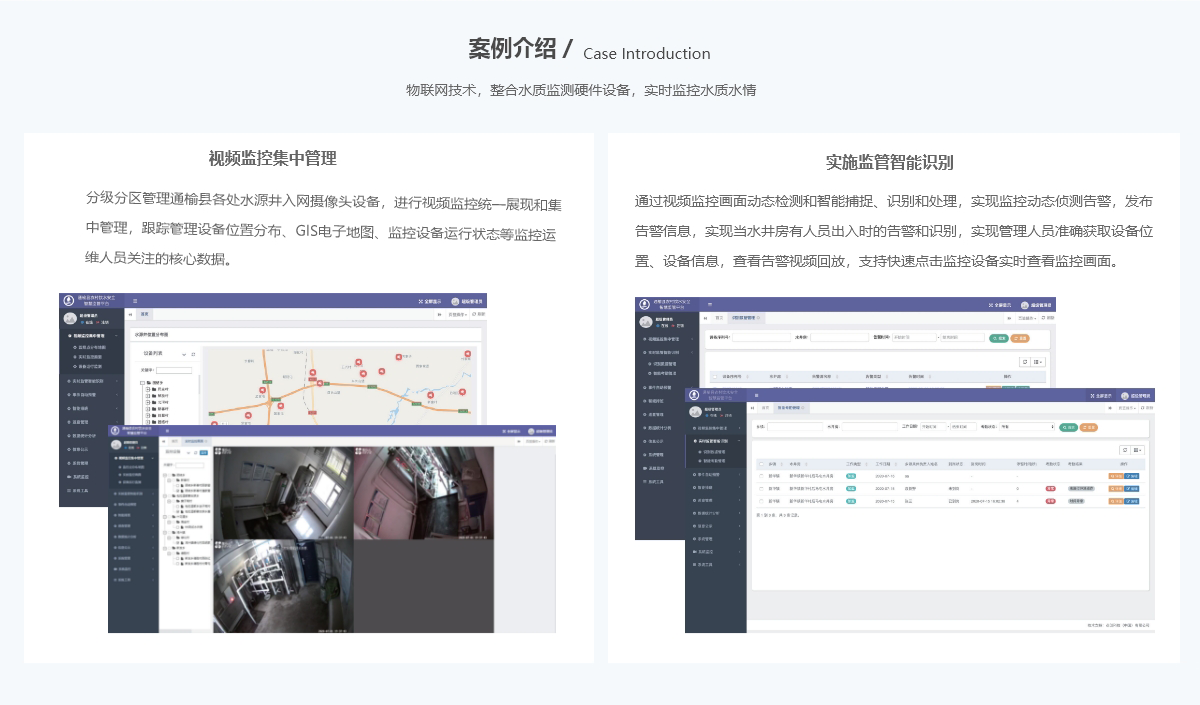1200x705 pixels.
Task: Click device serial input in rear alarm window
Action: click(761, 337)
